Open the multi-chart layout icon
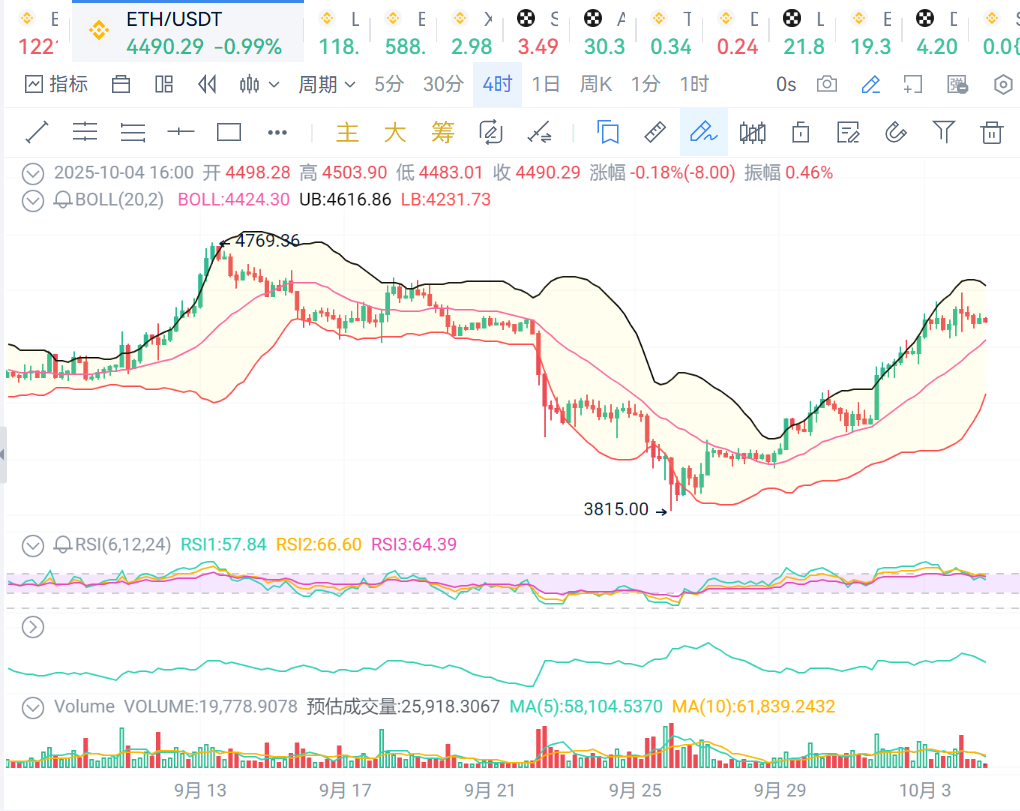 (x=164, y=85)
